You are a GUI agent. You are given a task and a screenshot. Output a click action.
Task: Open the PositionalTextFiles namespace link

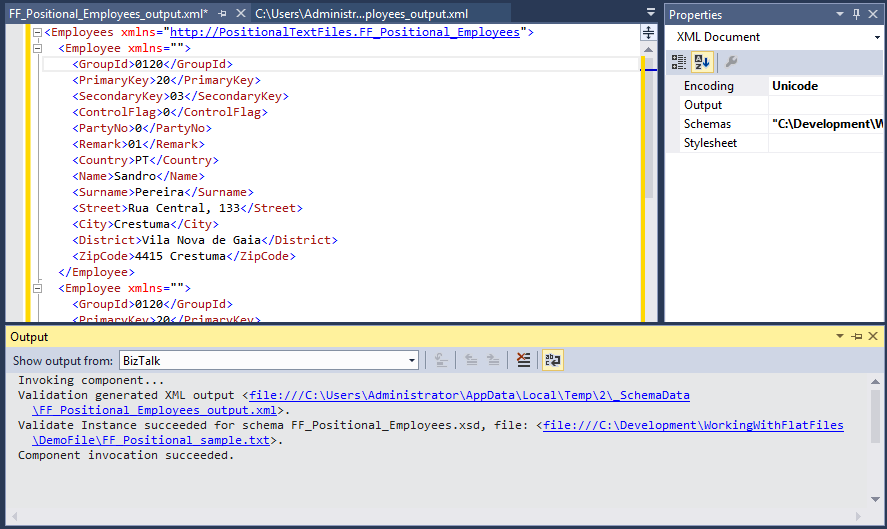point(345,32)
